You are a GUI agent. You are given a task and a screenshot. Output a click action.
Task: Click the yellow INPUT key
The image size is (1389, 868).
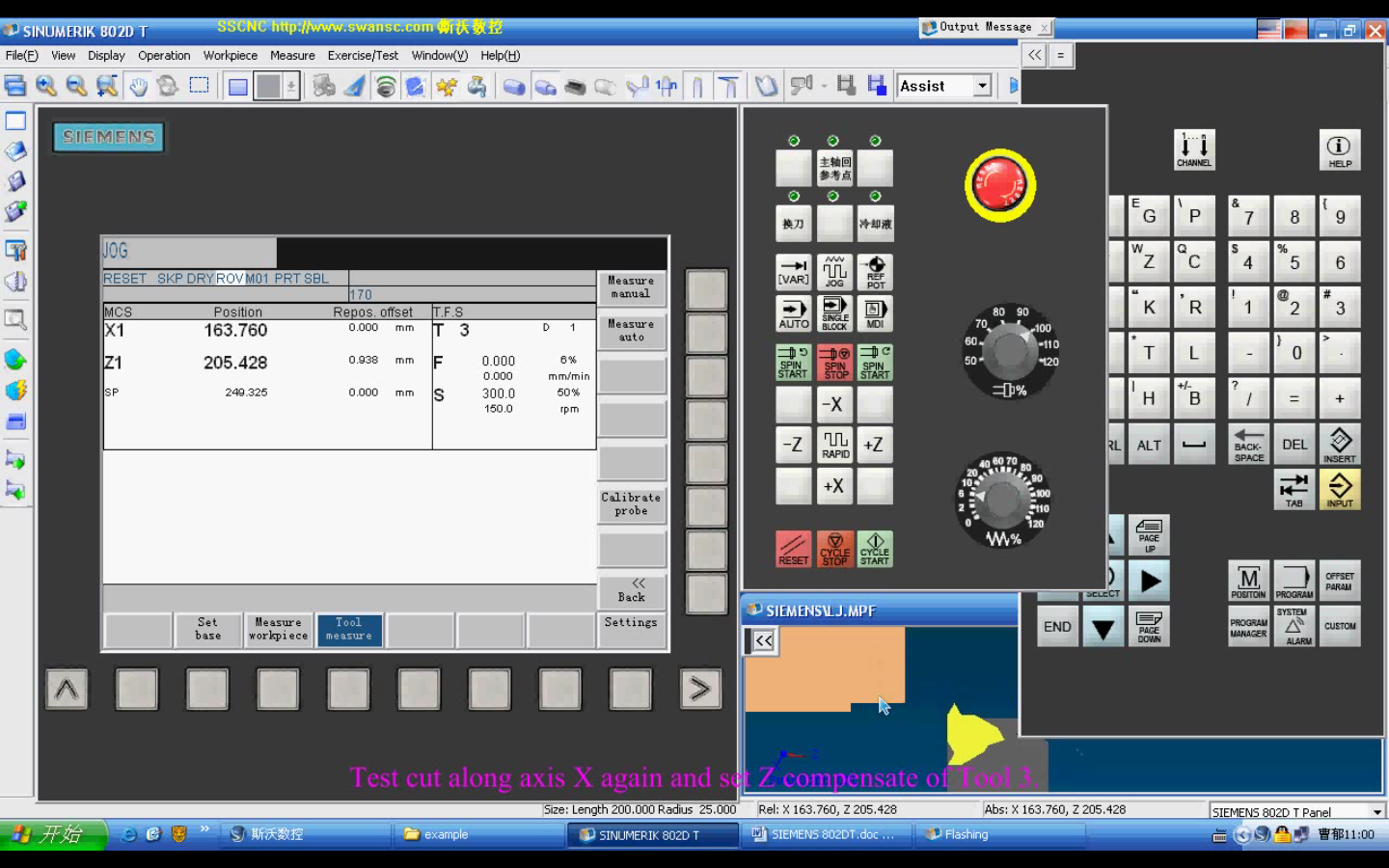pyautogui.click(x=1339, y=490)
